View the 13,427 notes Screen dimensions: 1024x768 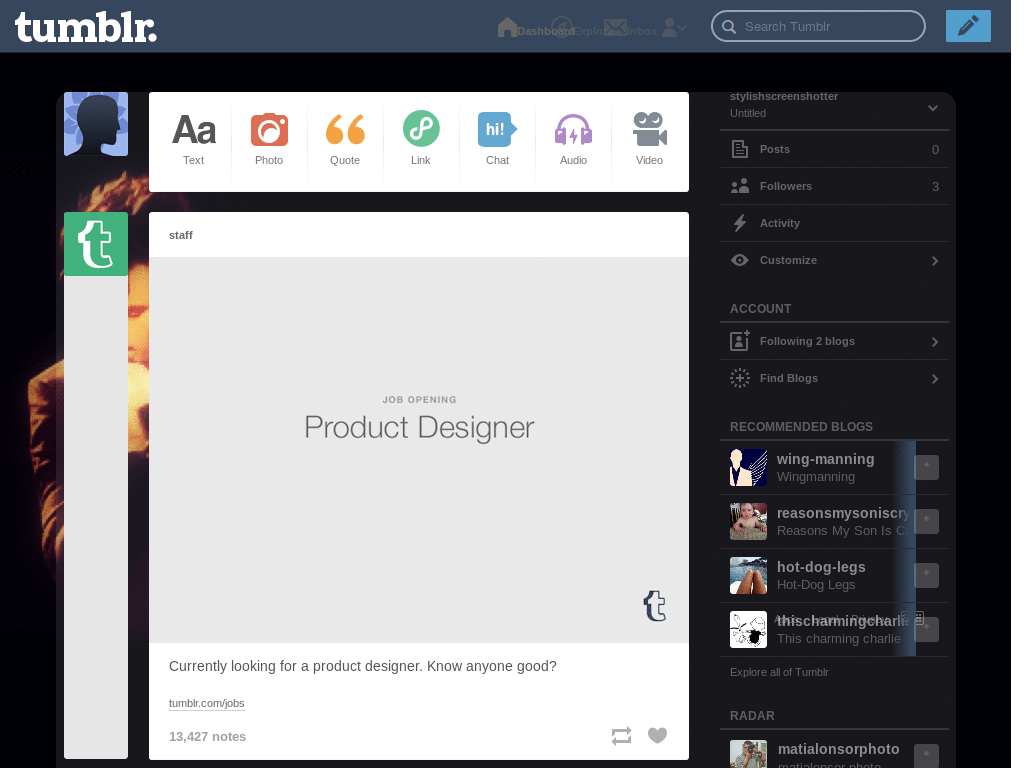click(208, 737)
